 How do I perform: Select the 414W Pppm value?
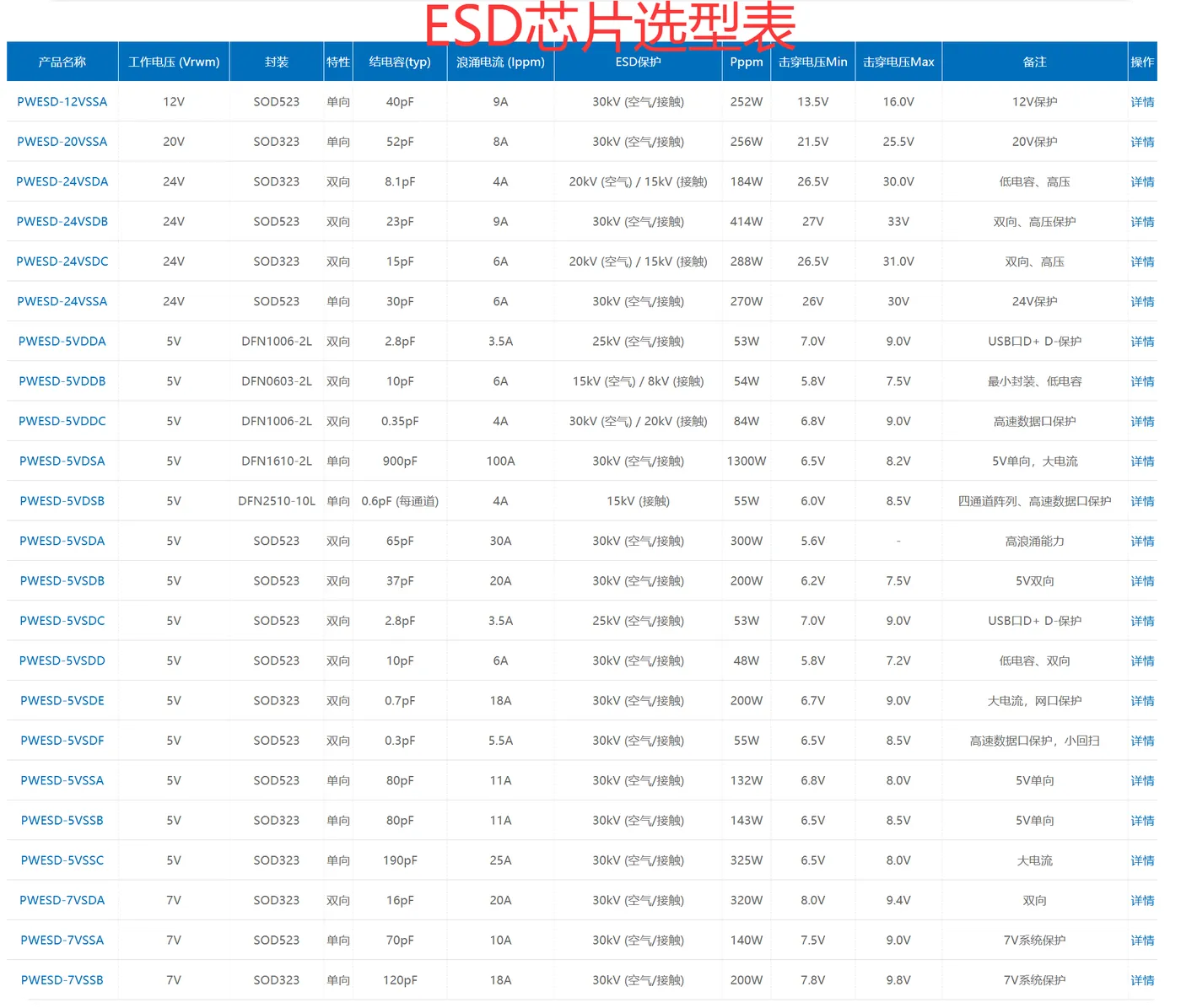click(x=747, y=222)
